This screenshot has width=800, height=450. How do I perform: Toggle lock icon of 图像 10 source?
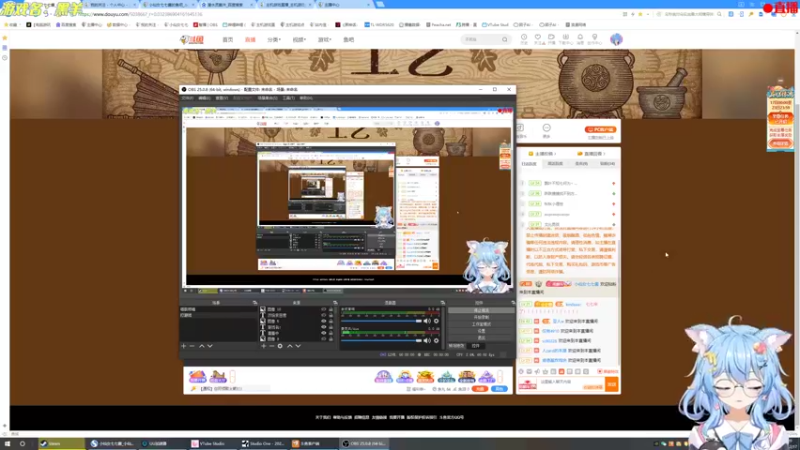331,309
